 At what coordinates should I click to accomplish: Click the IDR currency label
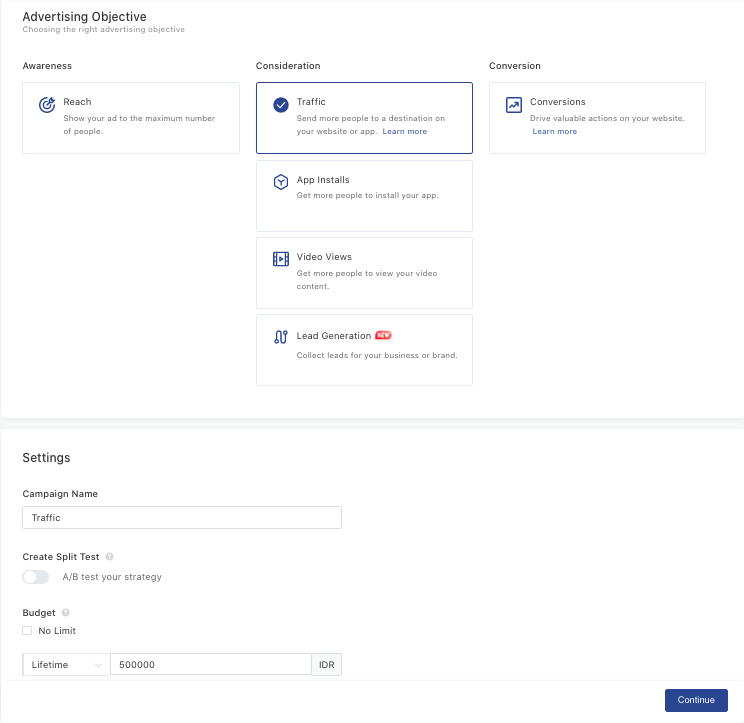coord(326,665)
